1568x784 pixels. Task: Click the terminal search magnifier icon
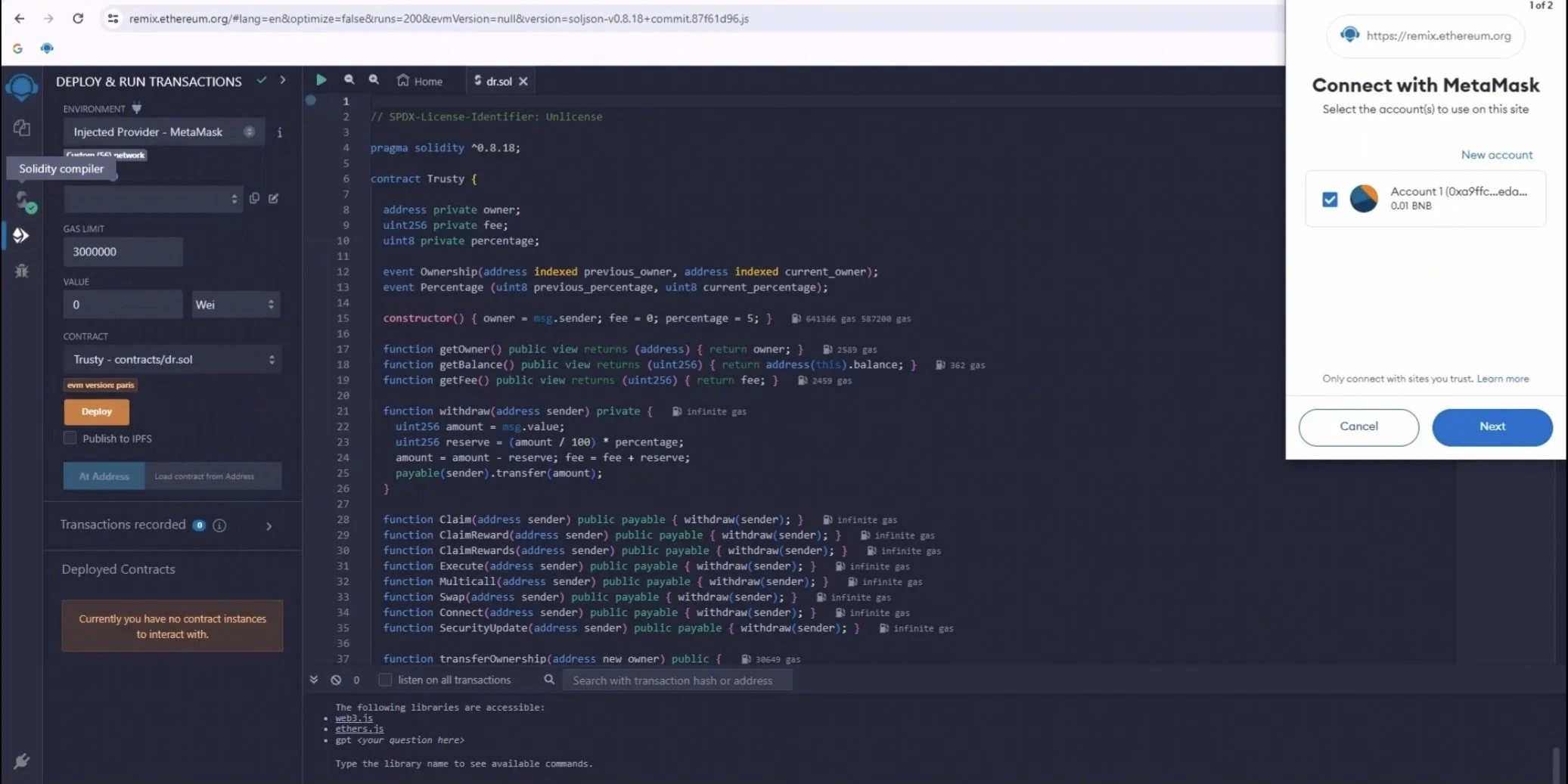pos(549,680)
